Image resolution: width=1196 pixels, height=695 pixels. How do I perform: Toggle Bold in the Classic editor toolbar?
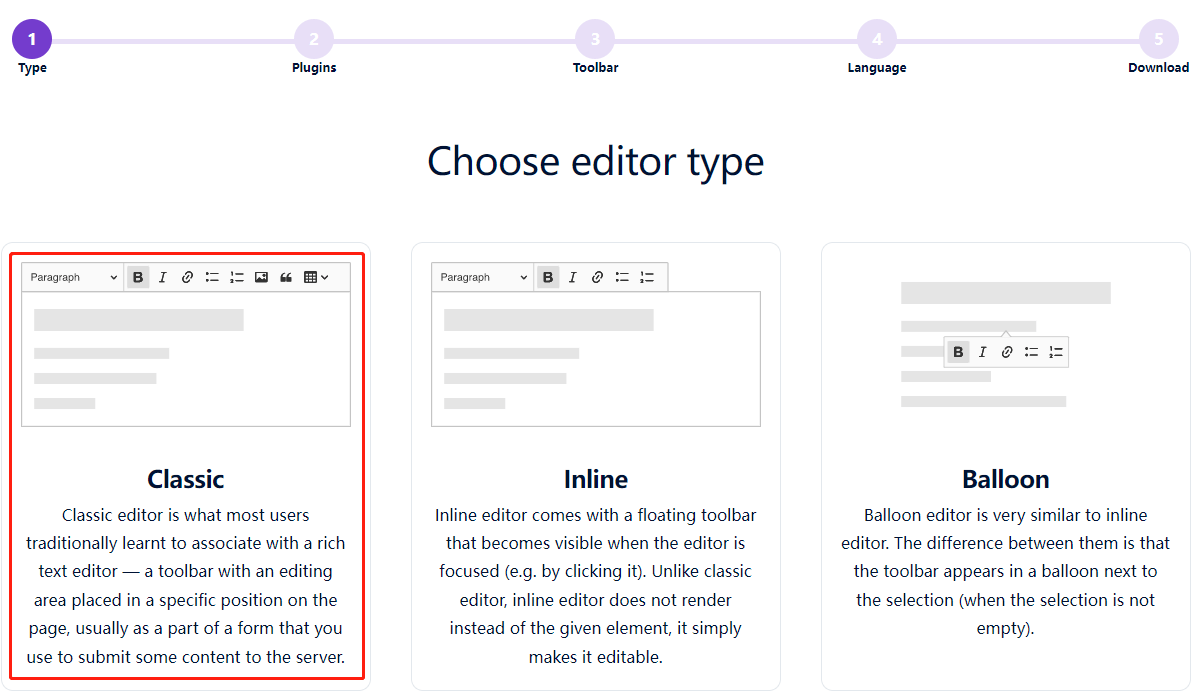(x=137, y=277)
